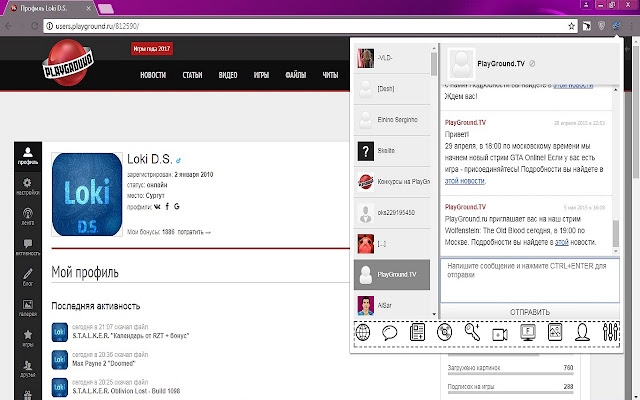Open лента feed in the sidebar
This screenshot has height=400, width=640.
coord(28,217)
